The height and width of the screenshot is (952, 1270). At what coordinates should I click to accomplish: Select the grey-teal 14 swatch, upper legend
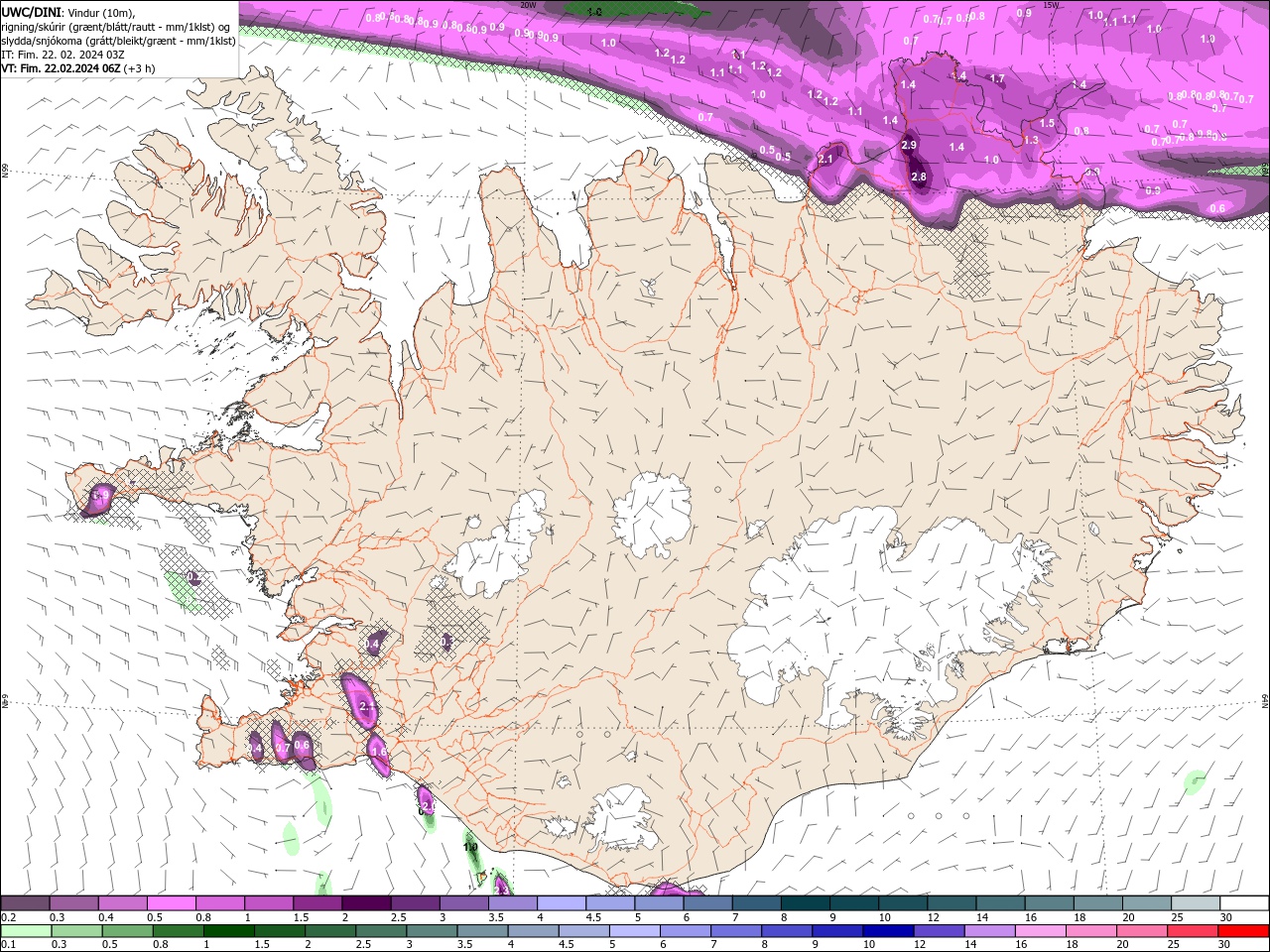coord(1000,903)
